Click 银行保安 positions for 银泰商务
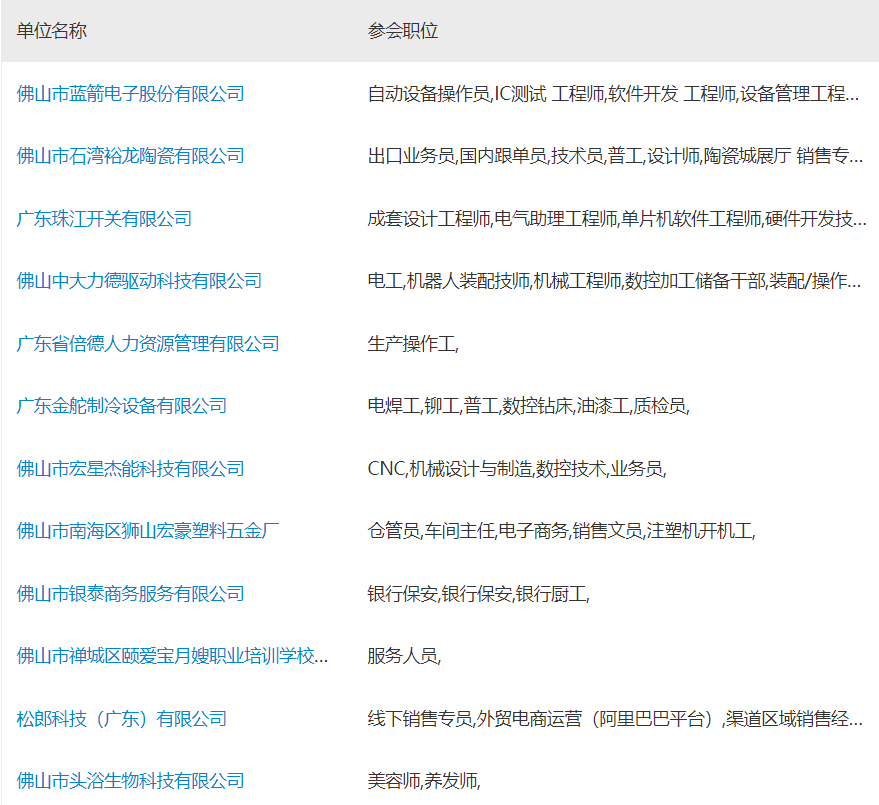 click(479, 594)
